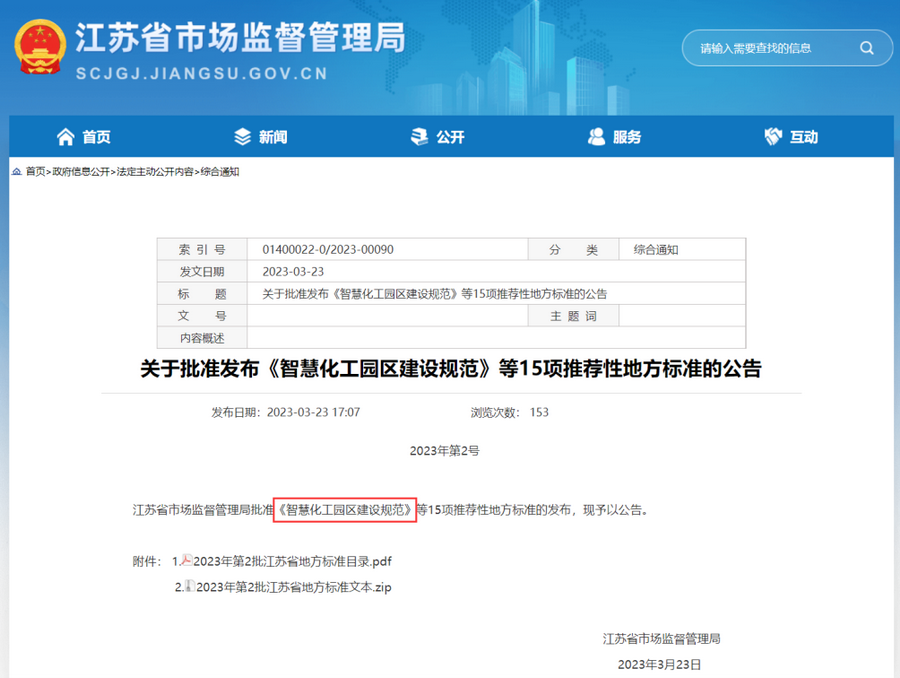Focus the search box labeled 请输入需要查找的信息

click(770, 48)
